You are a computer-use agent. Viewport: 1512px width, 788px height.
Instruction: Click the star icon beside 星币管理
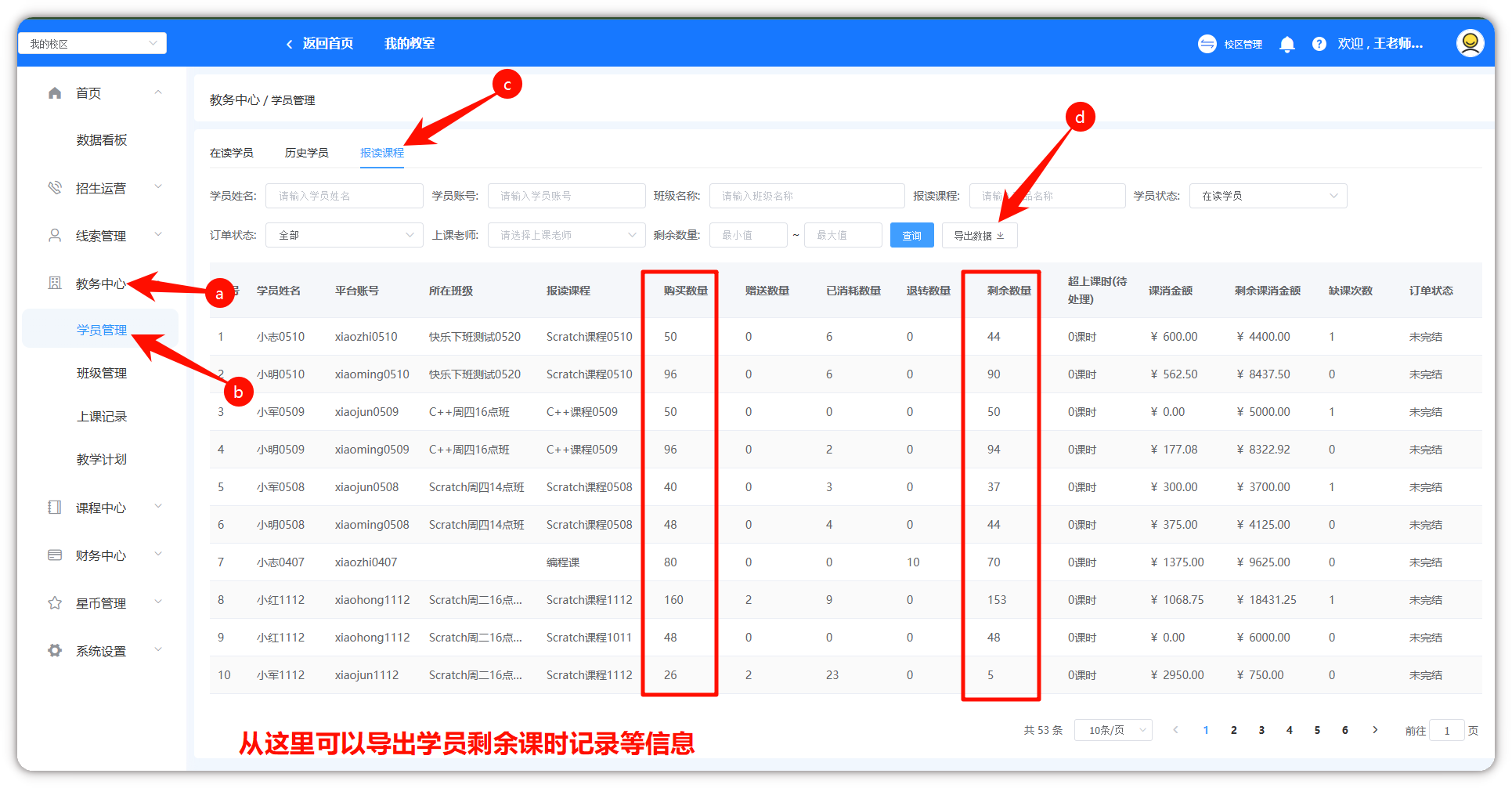(x=55, y=603)
